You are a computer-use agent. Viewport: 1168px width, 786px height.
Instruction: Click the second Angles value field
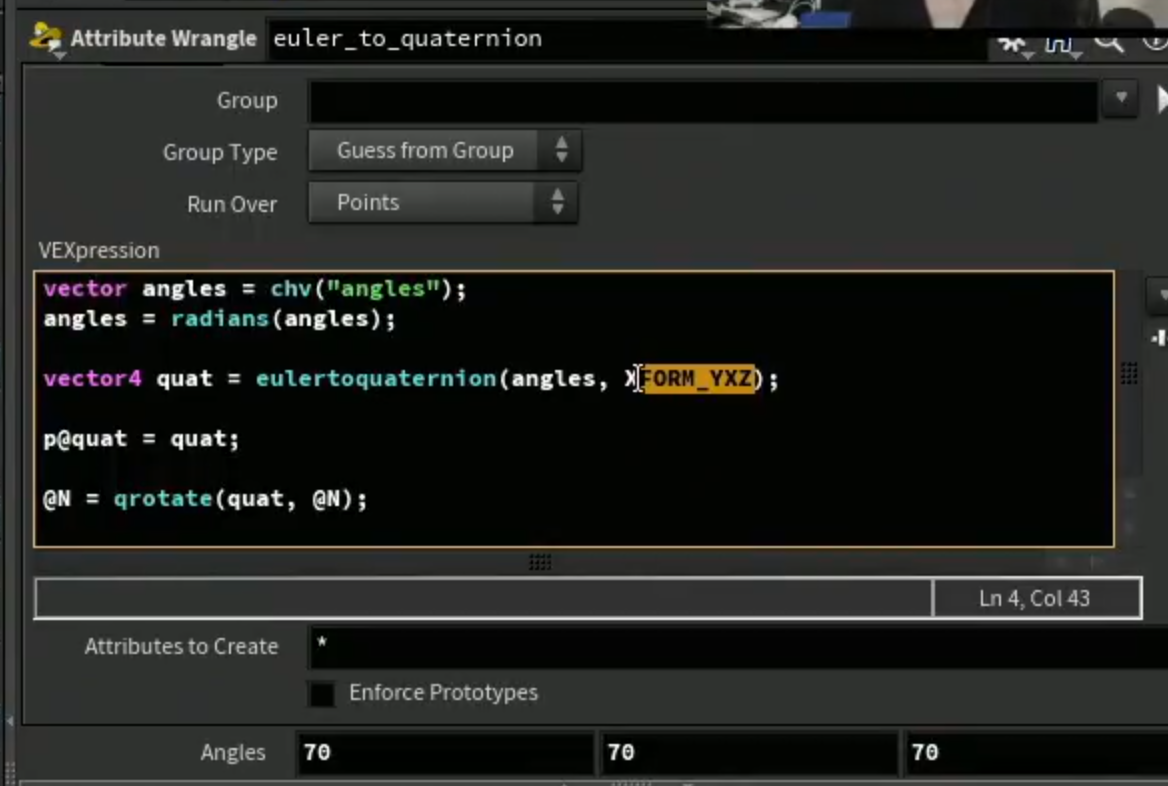749,752
